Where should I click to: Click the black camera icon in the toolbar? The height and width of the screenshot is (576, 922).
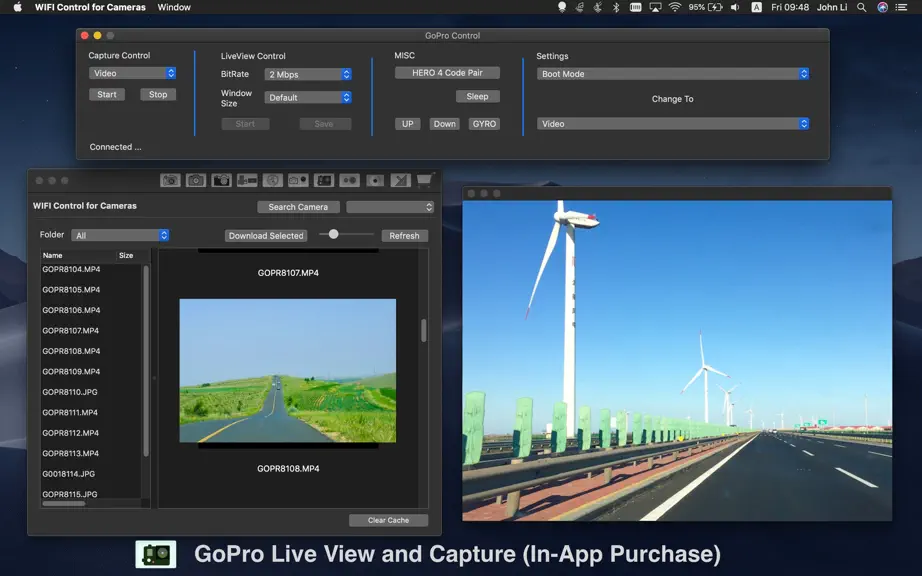(x=222, y=180)
